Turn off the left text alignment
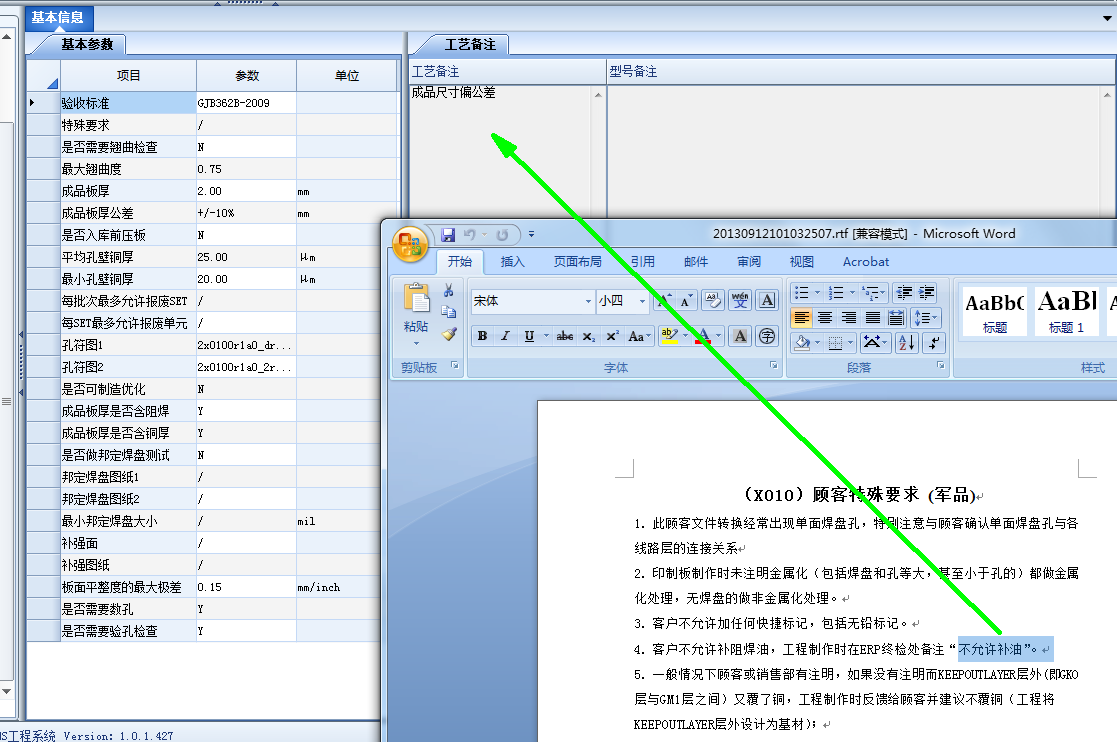 [801, 318]
